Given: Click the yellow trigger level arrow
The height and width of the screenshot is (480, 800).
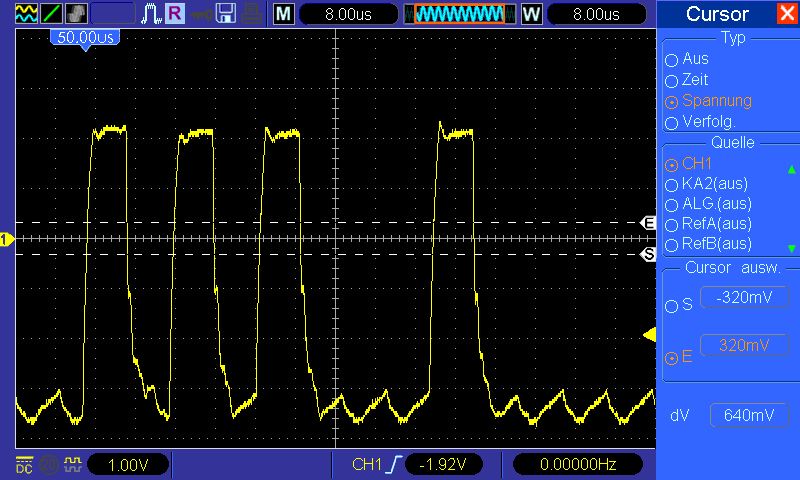Looking at the screenshot, I should (x=649, y=335).
